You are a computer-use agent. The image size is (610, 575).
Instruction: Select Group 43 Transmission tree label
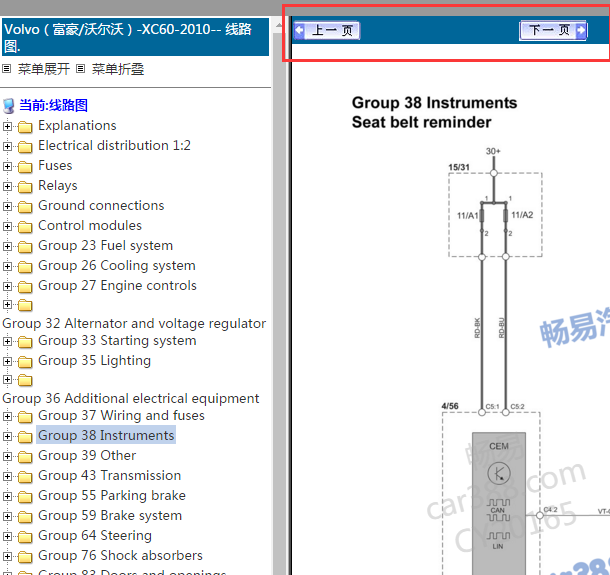click(x=109, y=475)
